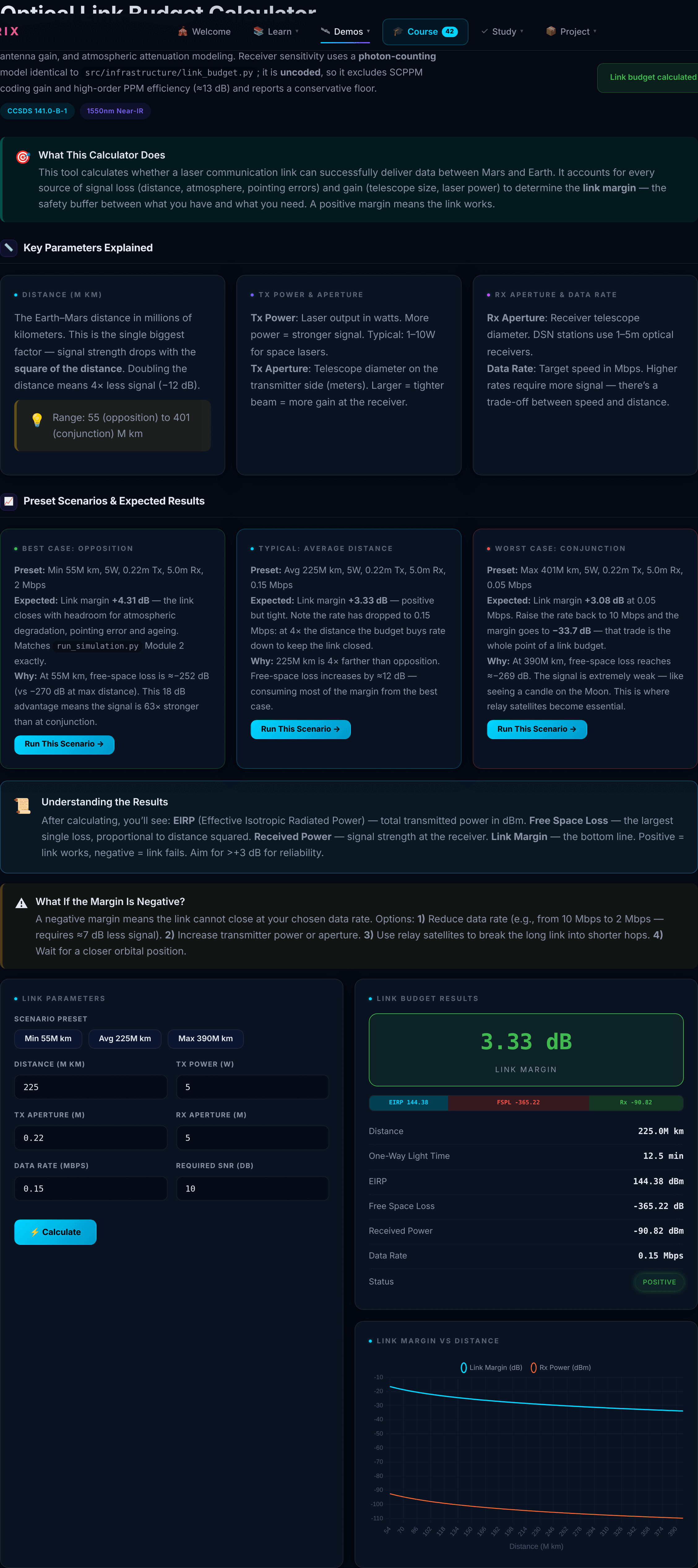Viewport: 698px width, 1568px height.
Task: Focus the Rx Aperture (m) input field
Action: coord(252,1138)
